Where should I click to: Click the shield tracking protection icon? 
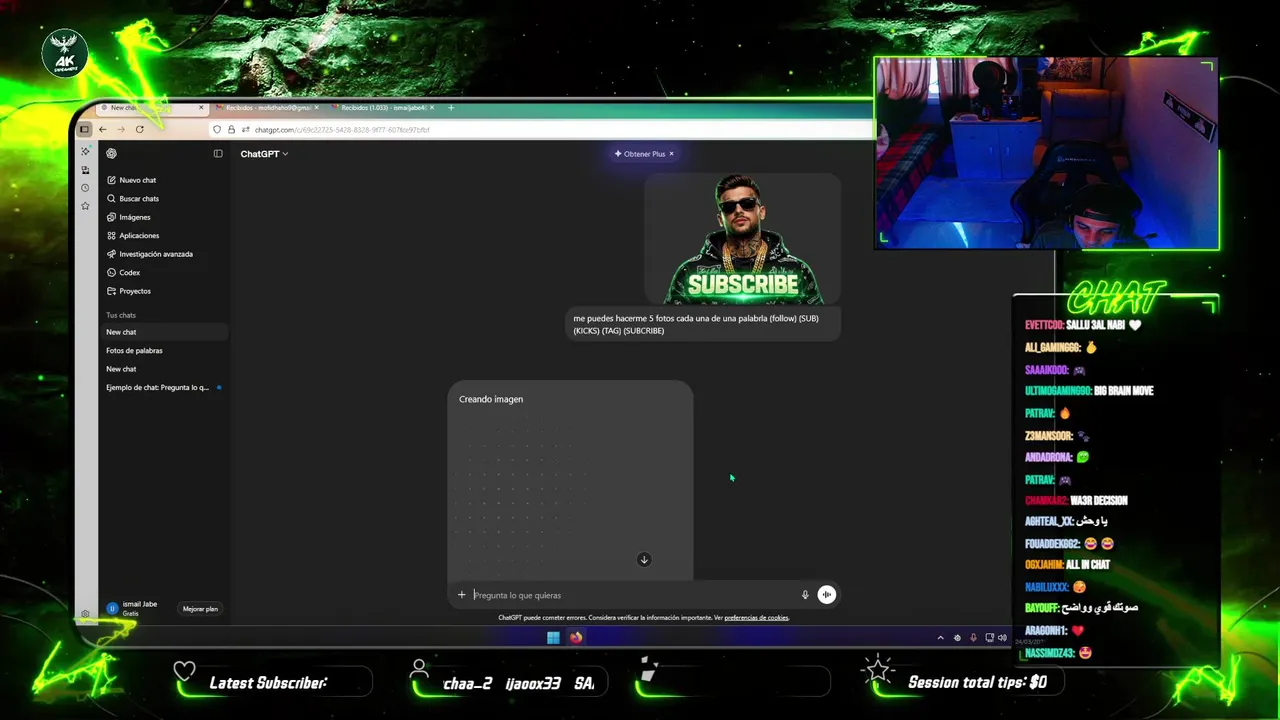(217, 129)
